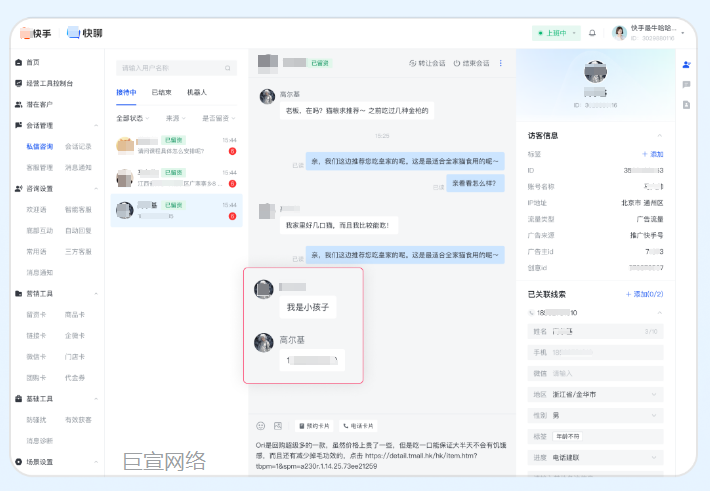Click + 添加 next to 标签
The image size is (710, 491).
[x=652, y=154]
